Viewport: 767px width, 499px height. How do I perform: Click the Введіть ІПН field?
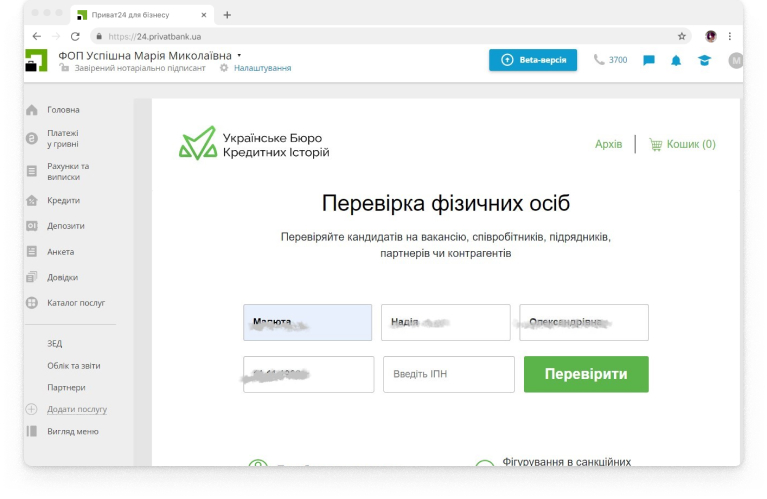click(x=449, y=374)
